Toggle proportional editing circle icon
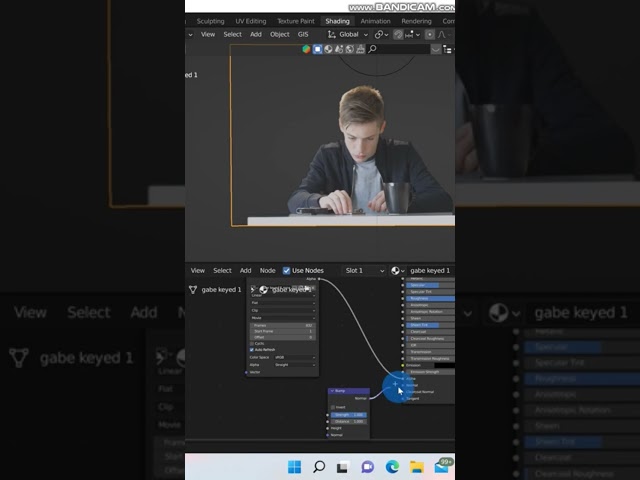 click(429, 35)
